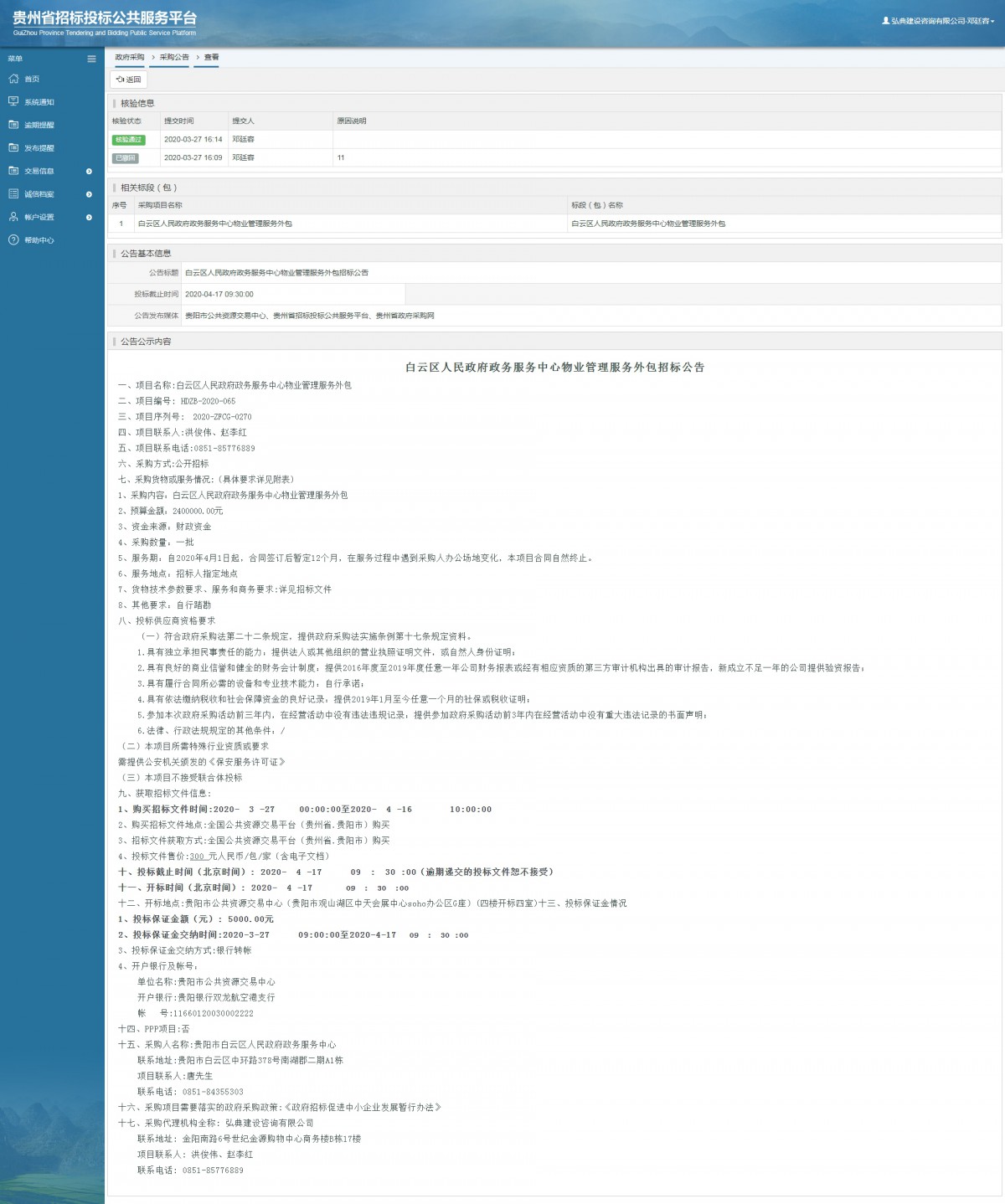Screen dimensions: 1005x1204
Task: Toggle the sidebar with hamburger menu icon
Action: click(x=91, y=59)
